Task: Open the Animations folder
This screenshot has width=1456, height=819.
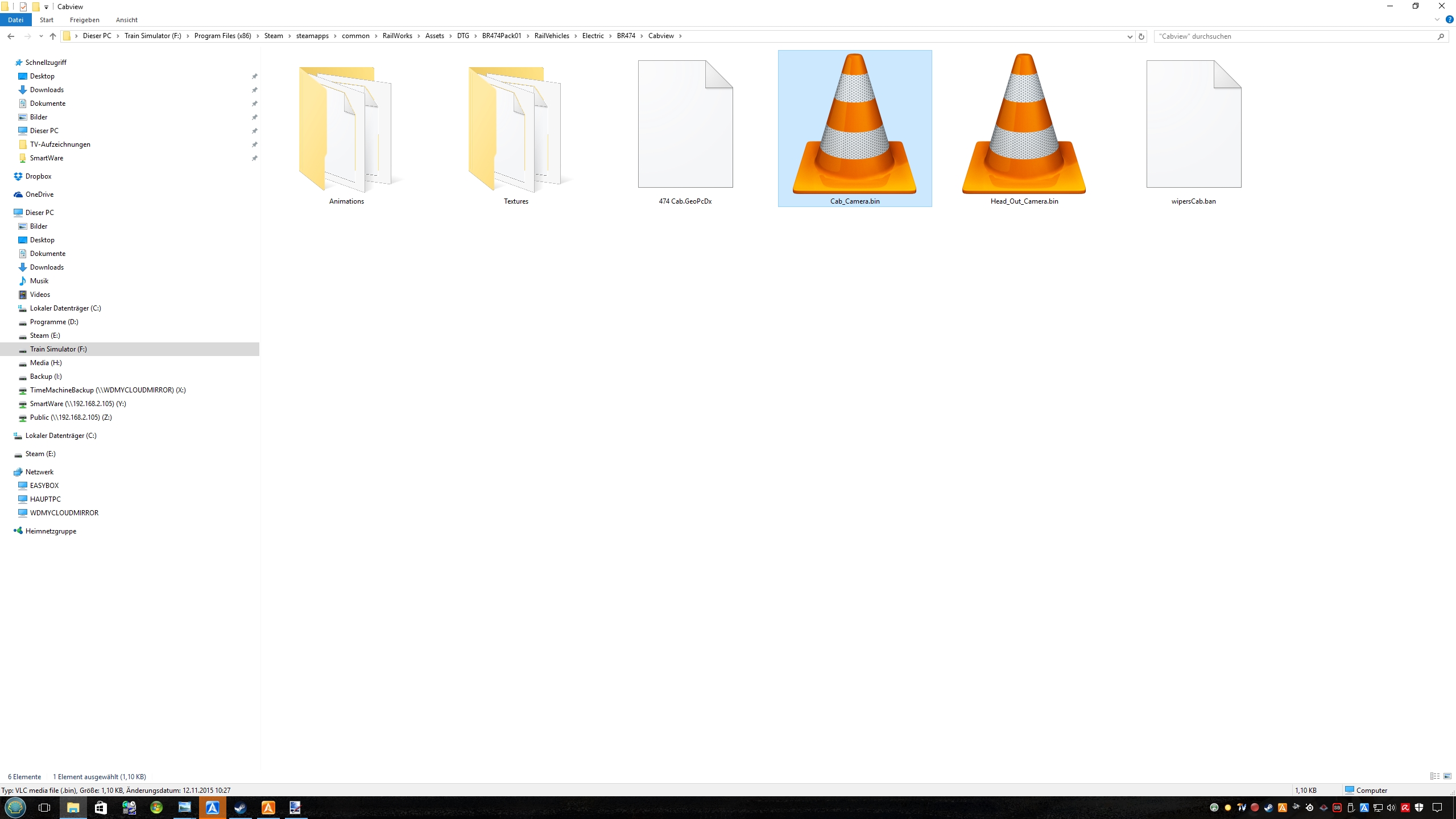Action: [x=346, y=131]
